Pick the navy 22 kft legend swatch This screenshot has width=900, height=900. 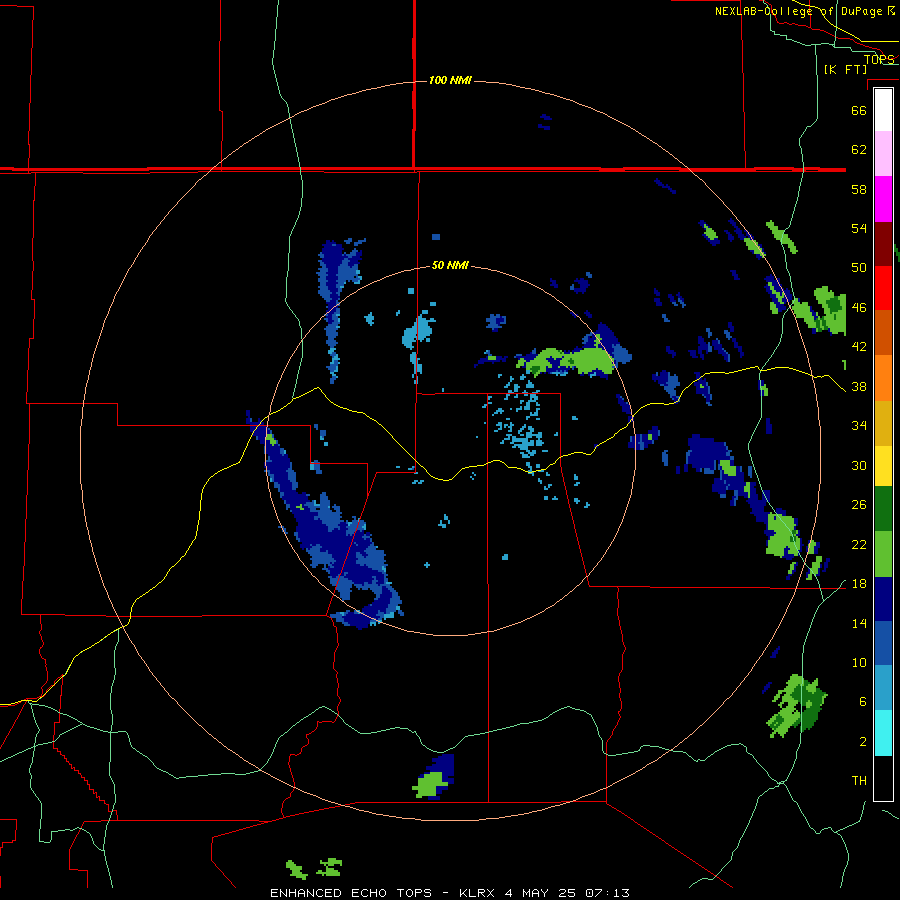pos(883,599)
